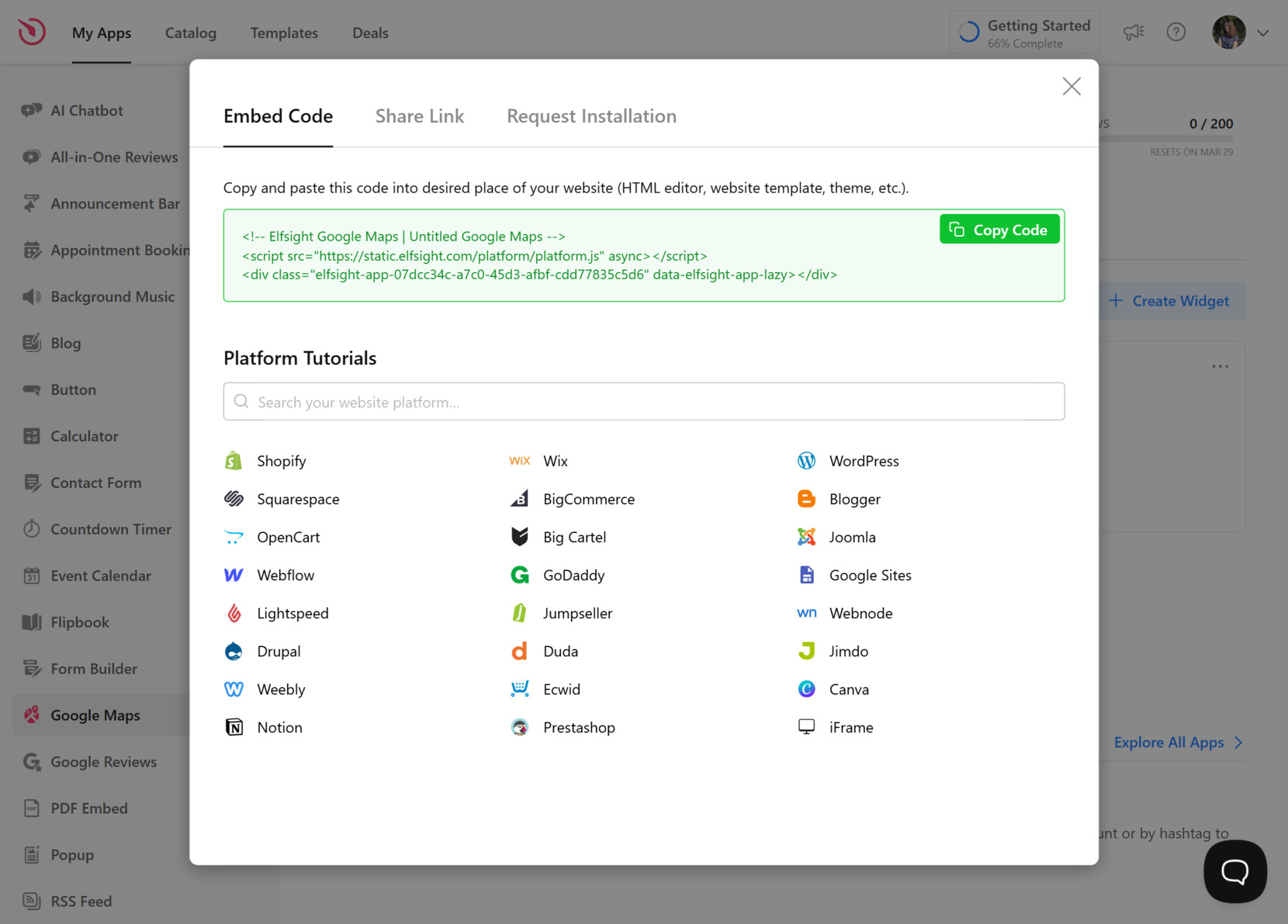Click the platform search field
Screen dimensions: 1288x924
[643, 401]
